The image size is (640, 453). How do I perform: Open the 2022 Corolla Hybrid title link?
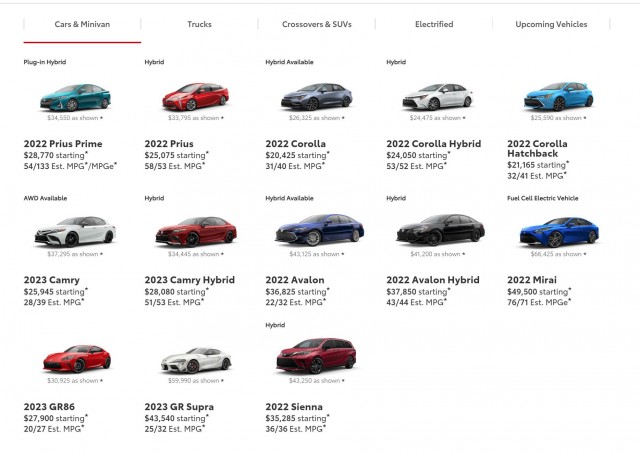[433, 144]
